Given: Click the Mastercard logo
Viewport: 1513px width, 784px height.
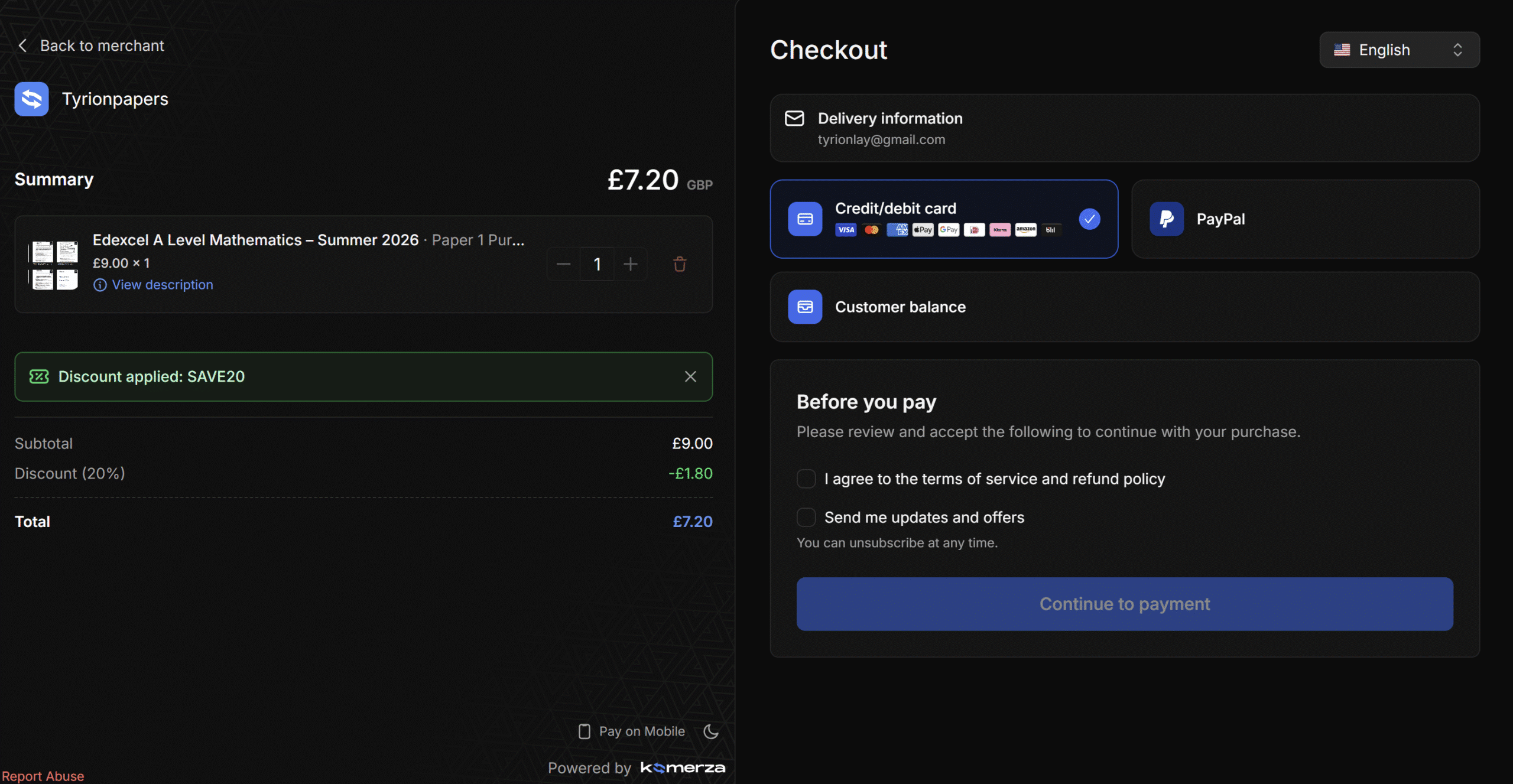Looking at the screenshot, I should pos(872,230).
